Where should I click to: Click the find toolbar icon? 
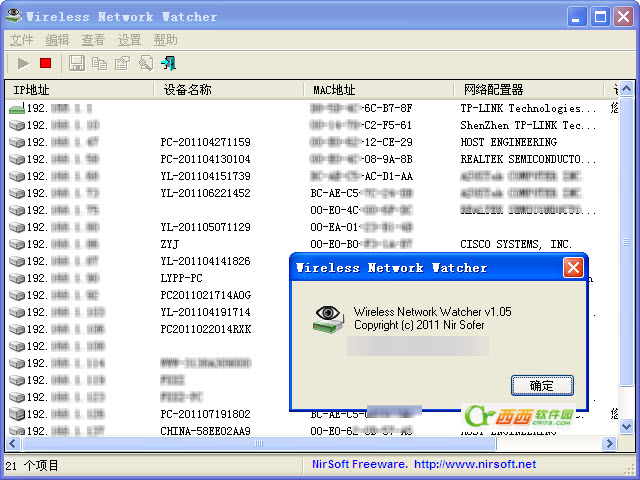pos(146,63)
